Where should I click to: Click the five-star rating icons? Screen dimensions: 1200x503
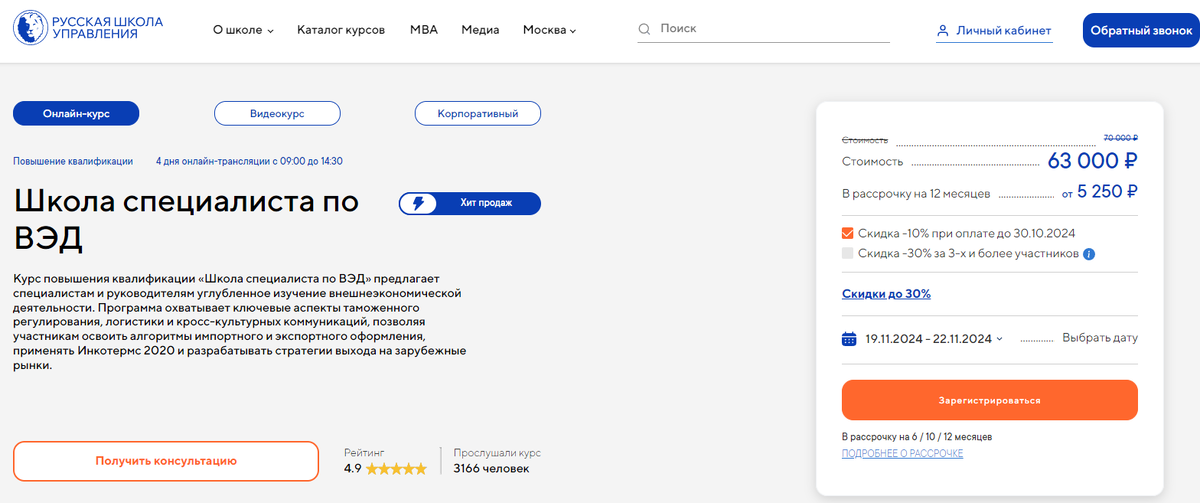(397, 468)
